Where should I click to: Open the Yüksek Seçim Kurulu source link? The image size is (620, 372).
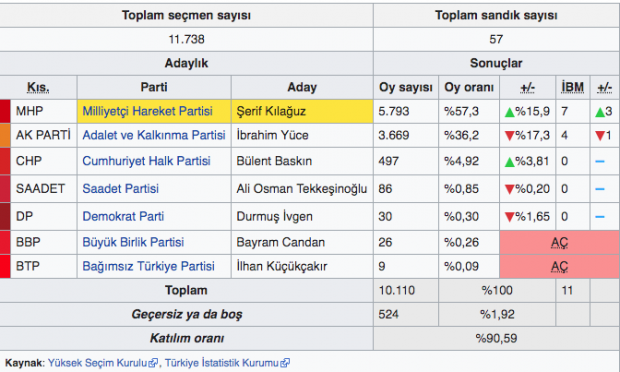(97, 363)
